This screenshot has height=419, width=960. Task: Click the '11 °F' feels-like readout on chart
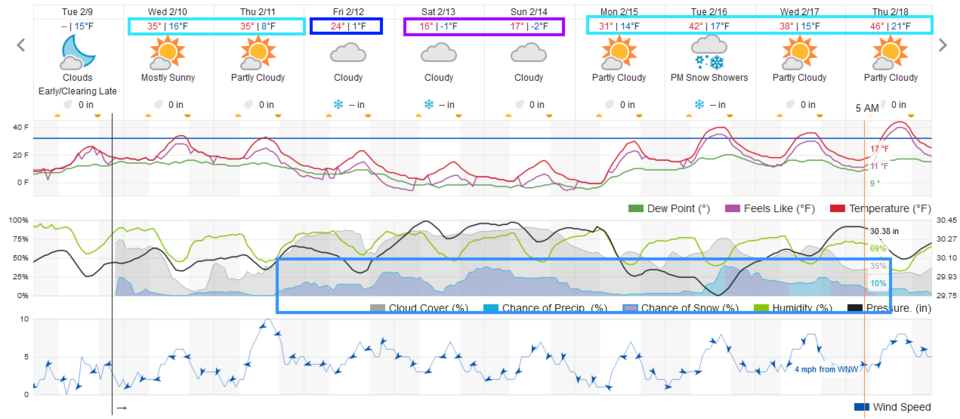(879, 165)
